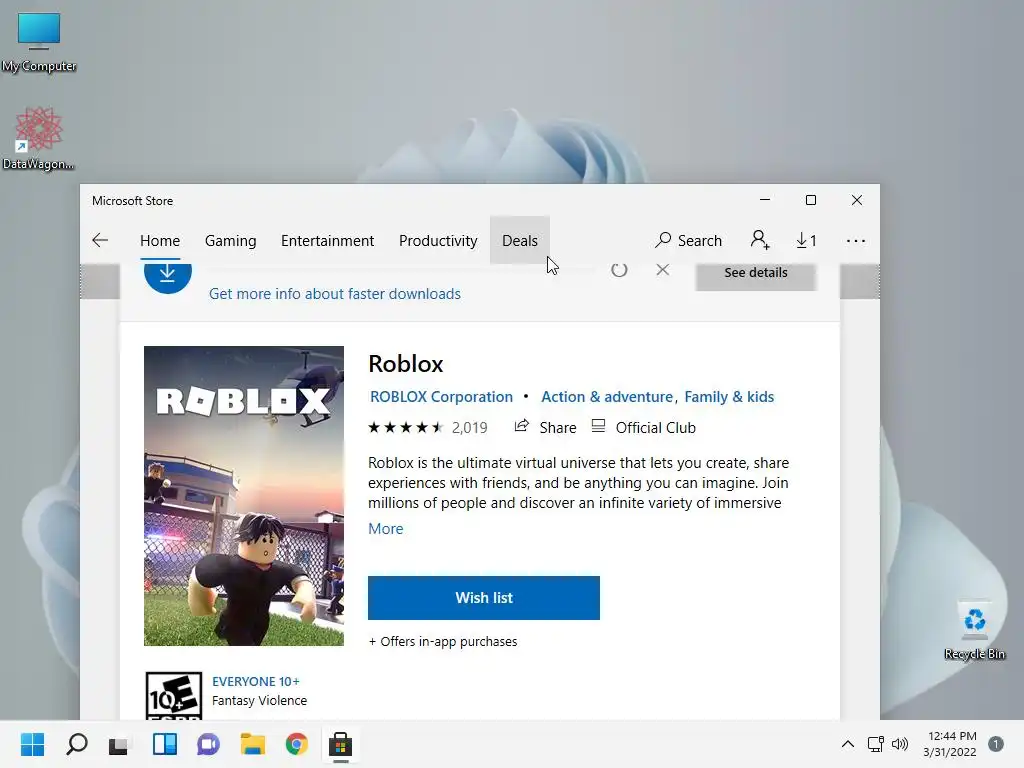Select the Recycle Bin desktop icon

pos(974,630)
